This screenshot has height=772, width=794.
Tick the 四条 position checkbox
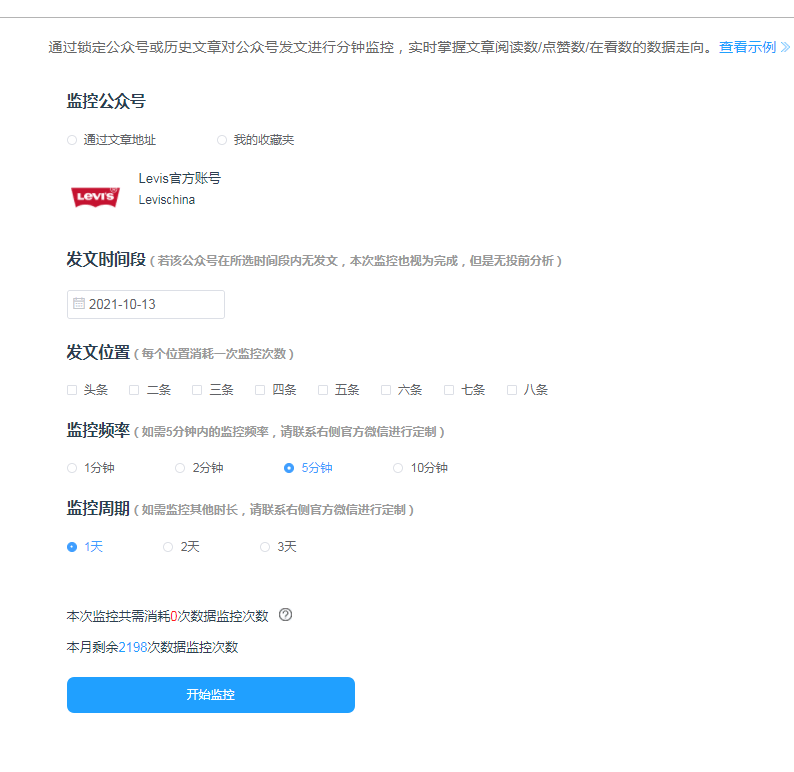click(x=260, y=390)
